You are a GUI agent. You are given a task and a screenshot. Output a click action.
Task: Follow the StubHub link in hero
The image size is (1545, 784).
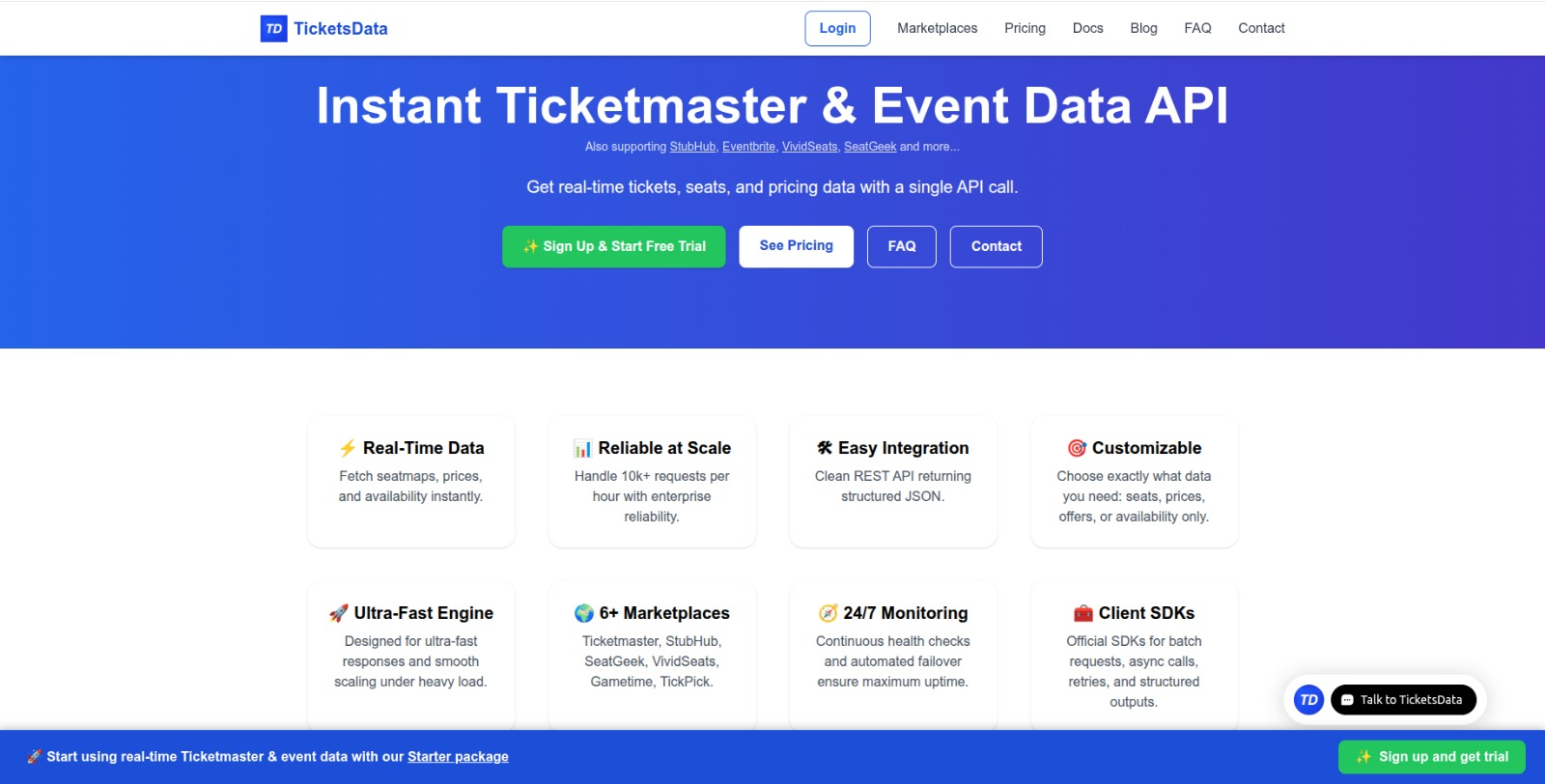[x=692, y=147]
